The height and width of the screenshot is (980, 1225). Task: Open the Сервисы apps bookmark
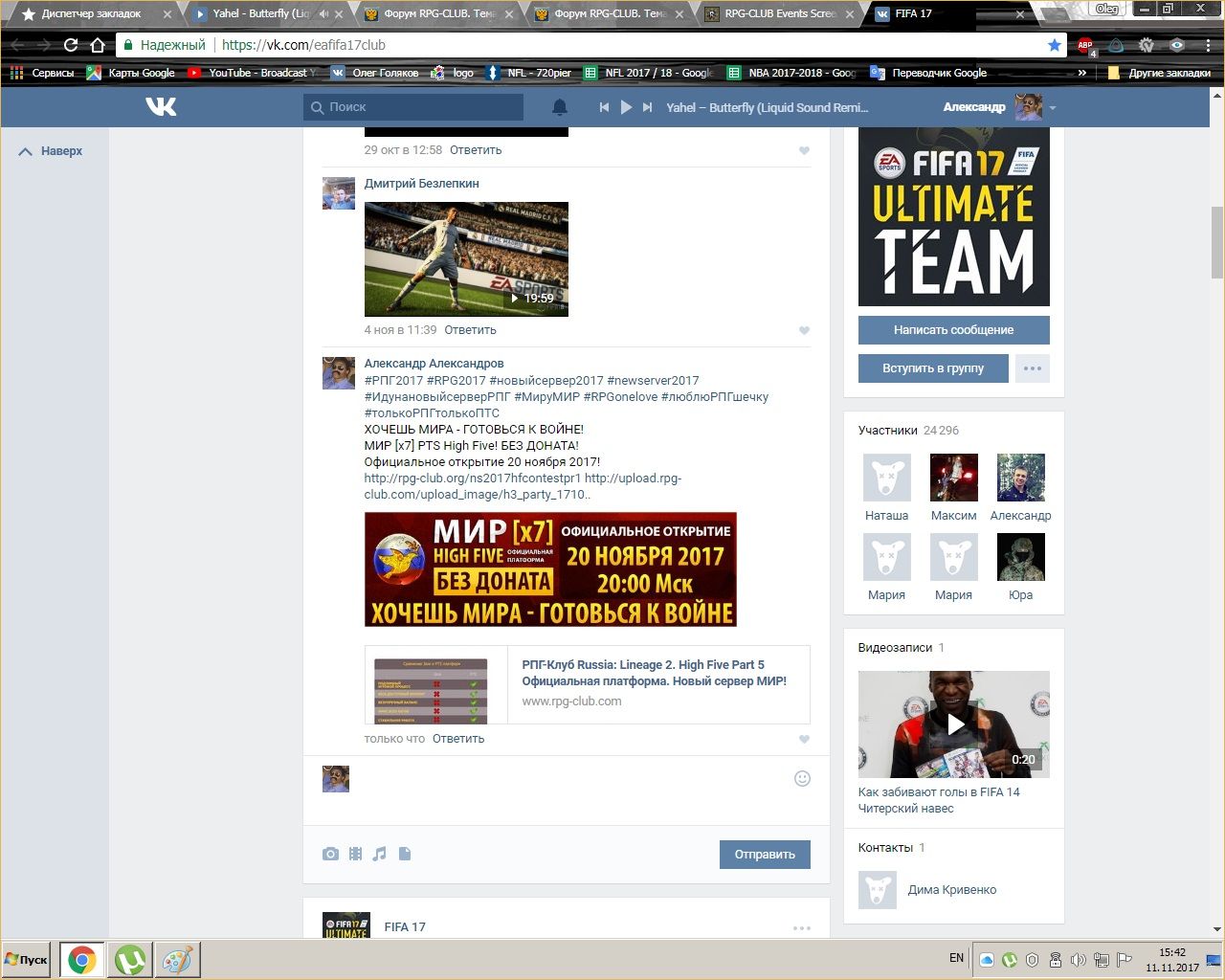pos(42,73)
